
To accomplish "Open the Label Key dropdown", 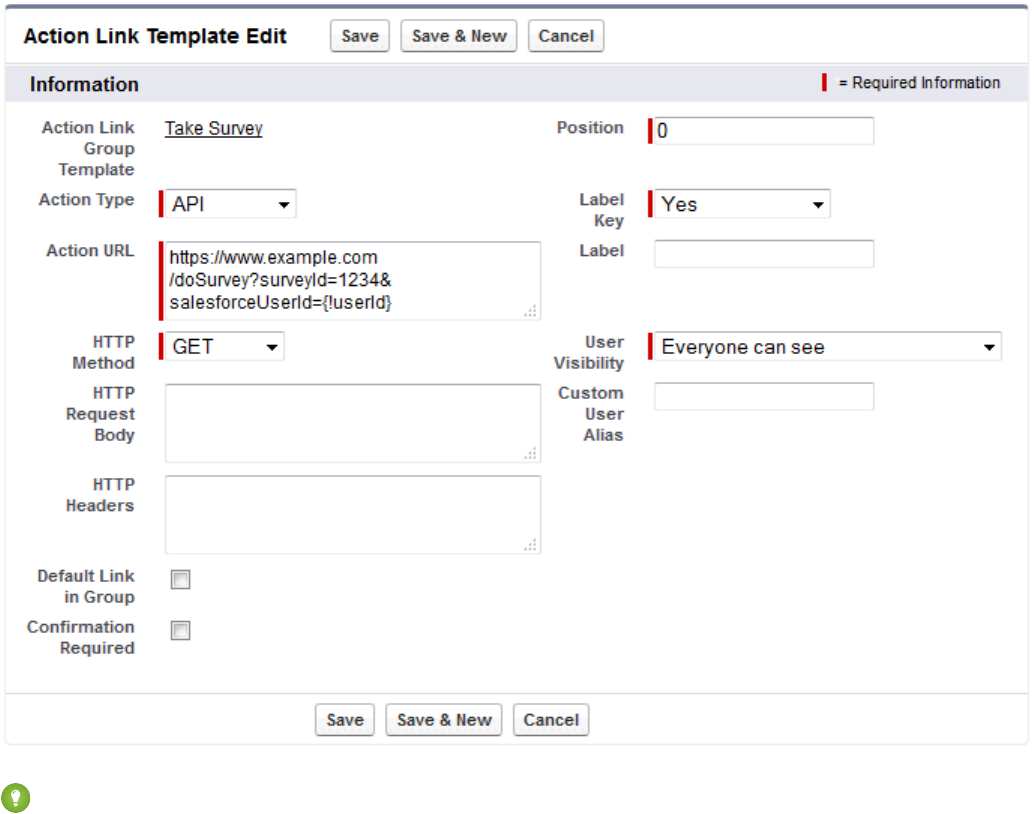I will 742,205.
